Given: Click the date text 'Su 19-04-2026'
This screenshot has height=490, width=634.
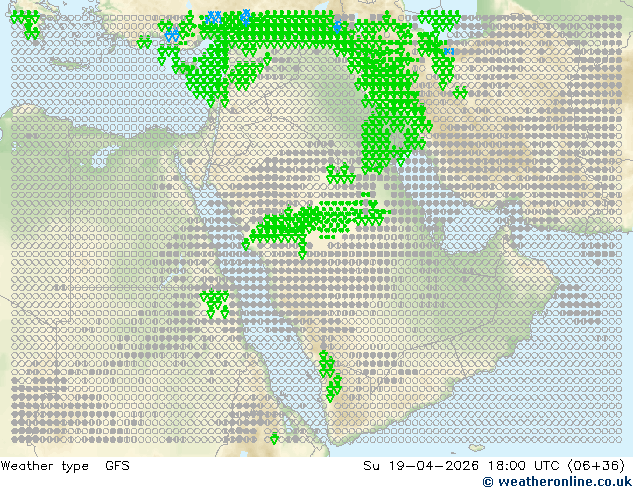Looking at the screenshot, I should click(421, 466).
